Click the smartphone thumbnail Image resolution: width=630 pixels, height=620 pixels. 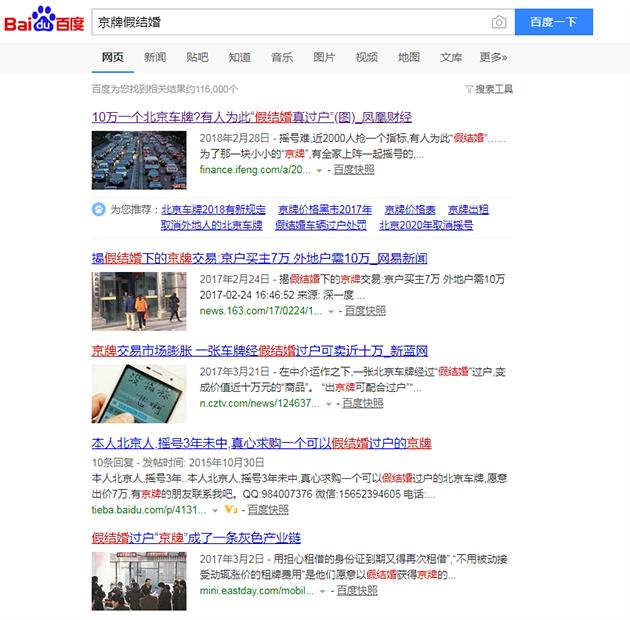[139, 394]
